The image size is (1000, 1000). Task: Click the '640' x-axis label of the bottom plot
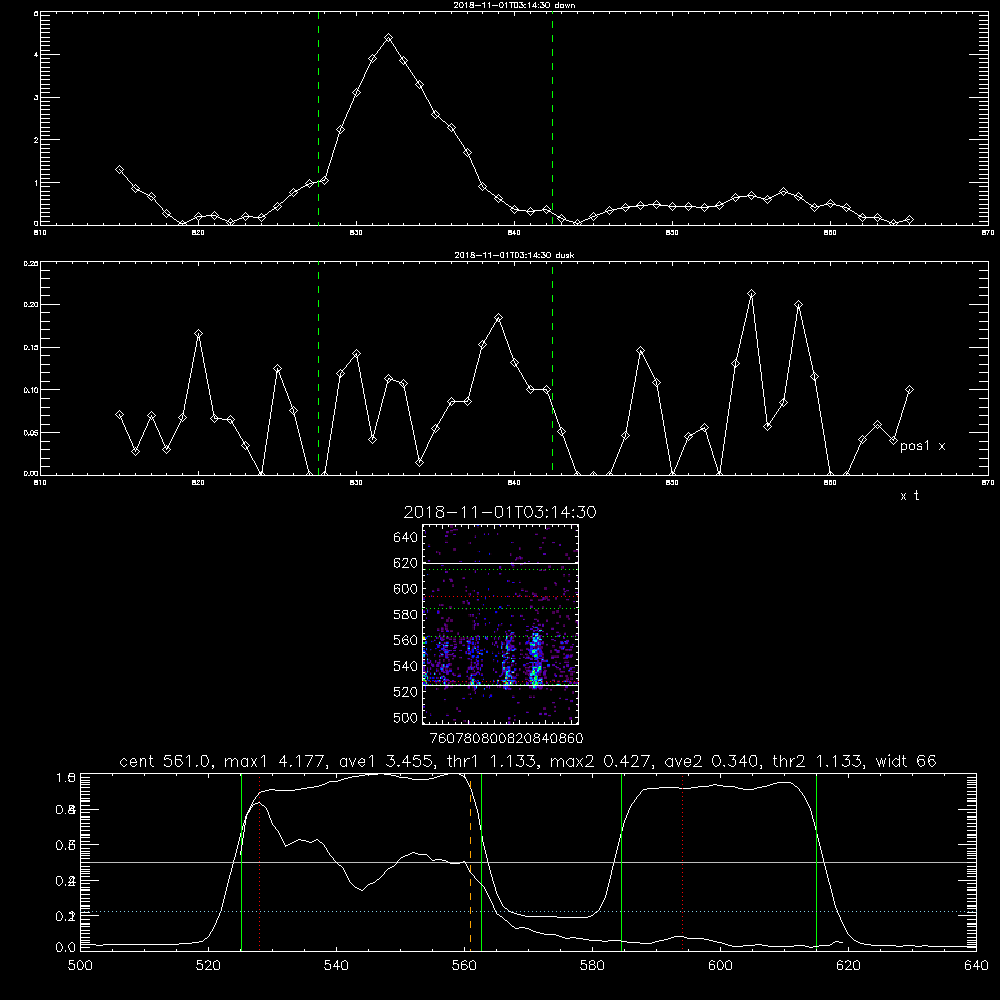point(976,965)
